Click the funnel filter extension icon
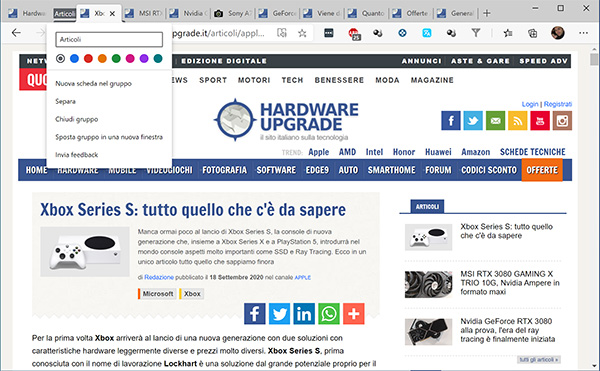This screenshot has height=371, width=600. [476, 33]
